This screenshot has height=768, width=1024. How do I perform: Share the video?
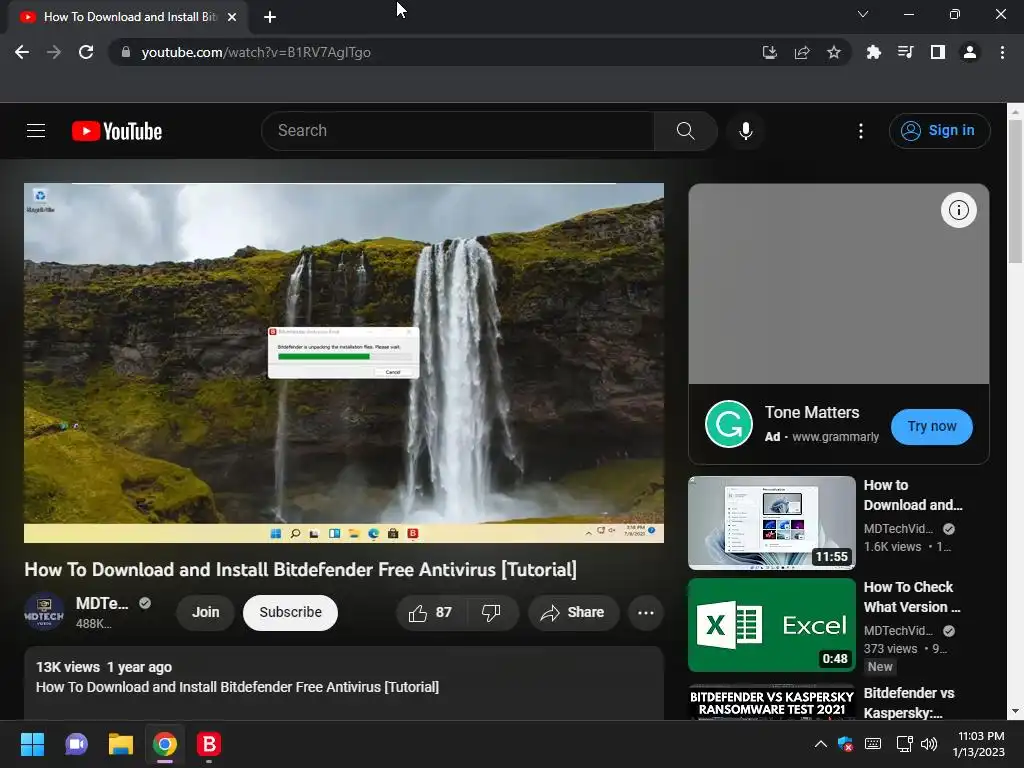(x=573, y=613)
